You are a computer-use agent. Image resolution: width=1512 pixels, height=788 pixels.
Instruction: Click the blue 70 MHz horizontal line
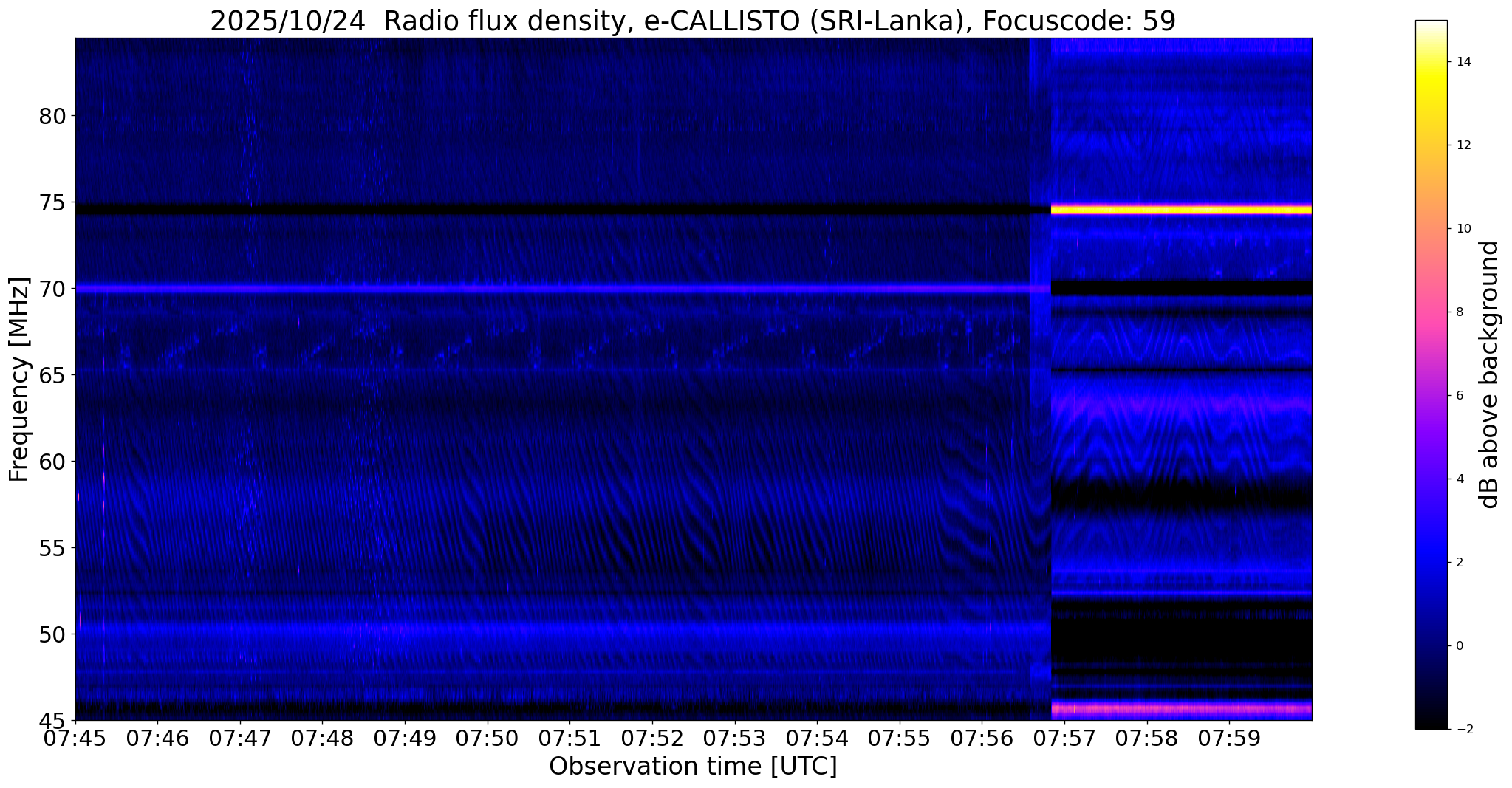coord(563,289)
